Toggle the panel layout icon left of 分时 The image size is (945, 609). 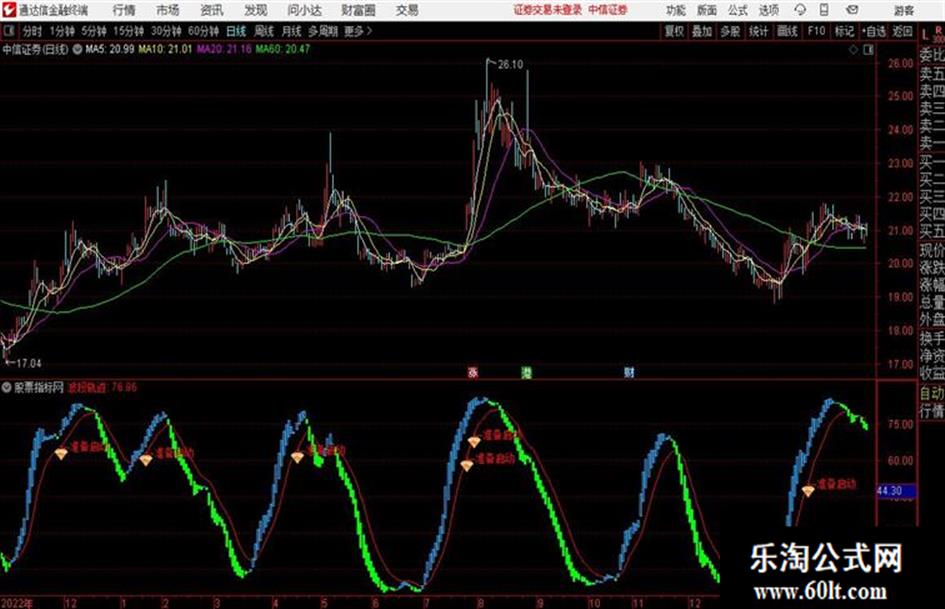pyautogui.click(x=9, y=31)
